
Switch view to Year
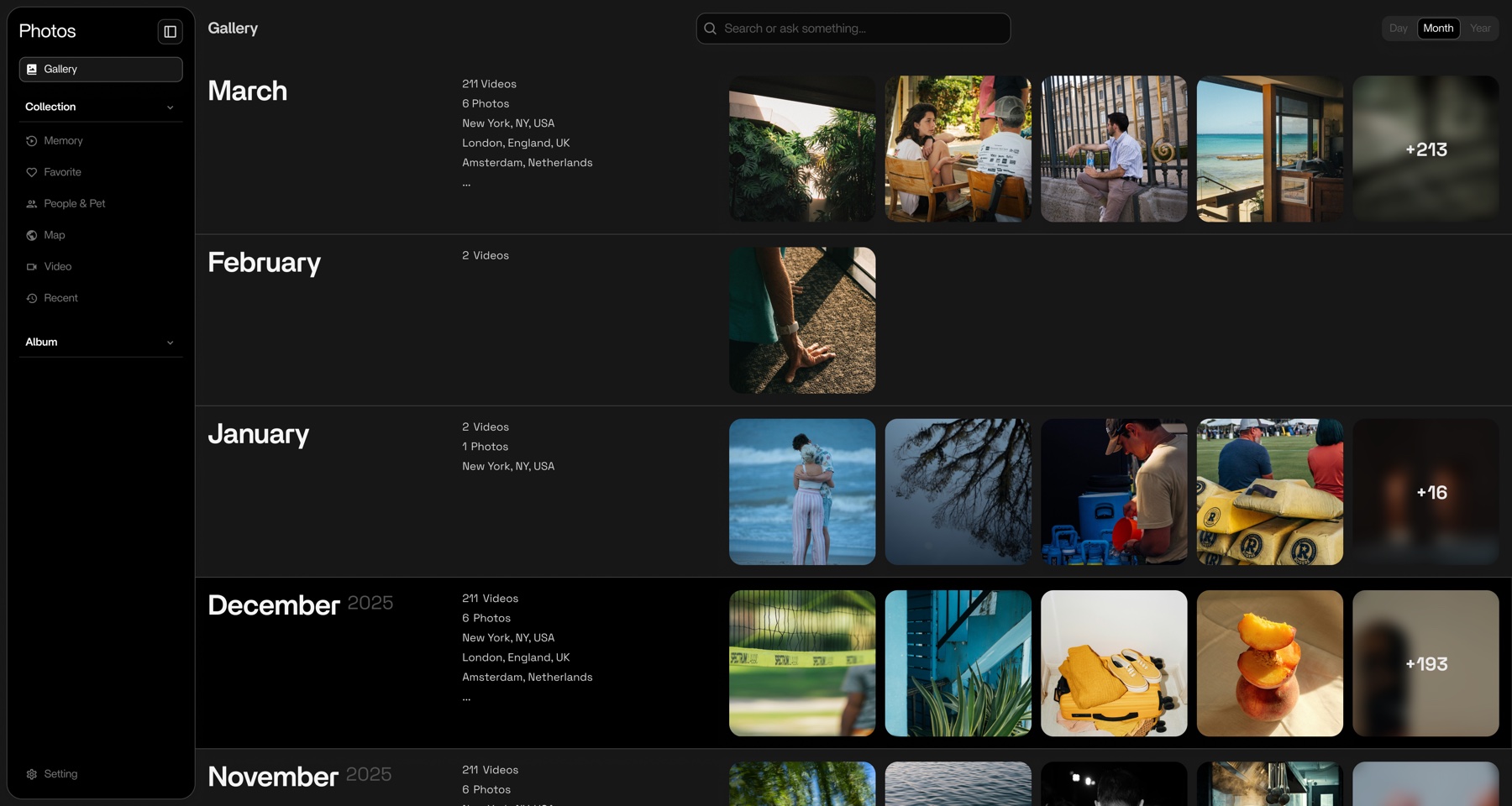[x=1480, y=29]
